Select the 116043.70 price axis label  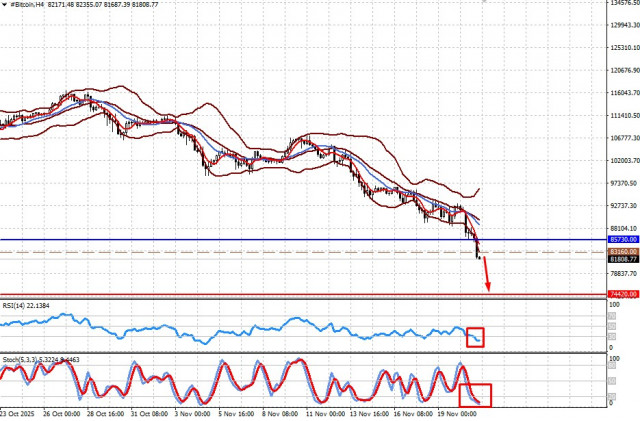625,93
